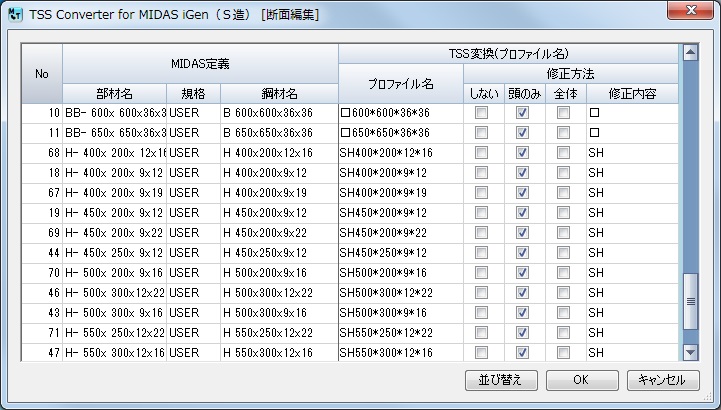Viewport: 721px width, 410px height.
Task: Check 全体 for row No 11
Action: pos(563,133)
